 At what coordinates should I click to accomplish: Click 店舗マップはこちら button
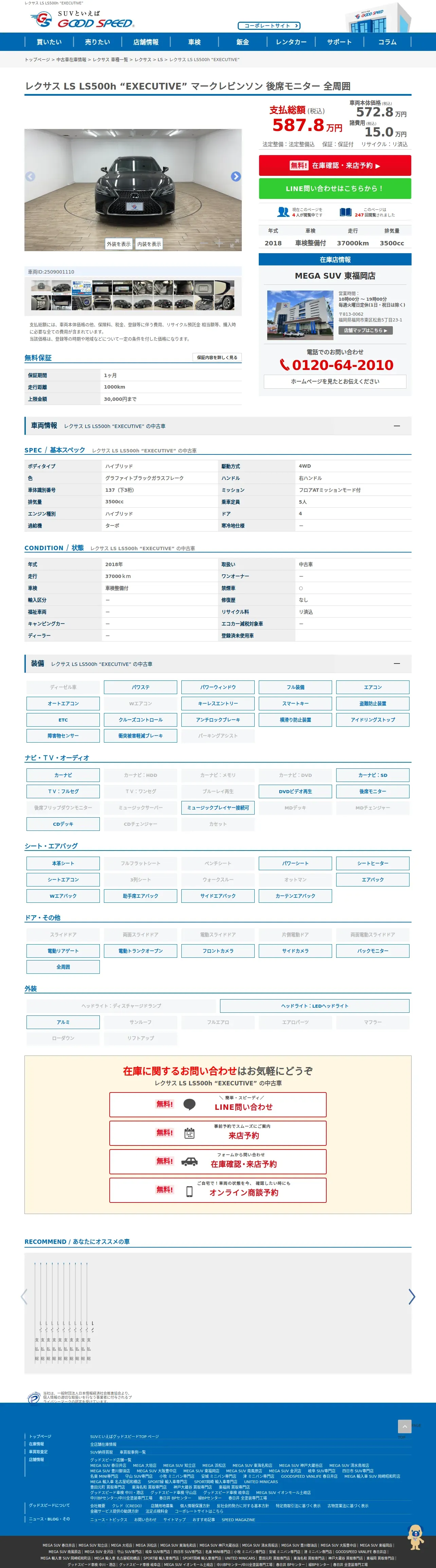point(365,330)
